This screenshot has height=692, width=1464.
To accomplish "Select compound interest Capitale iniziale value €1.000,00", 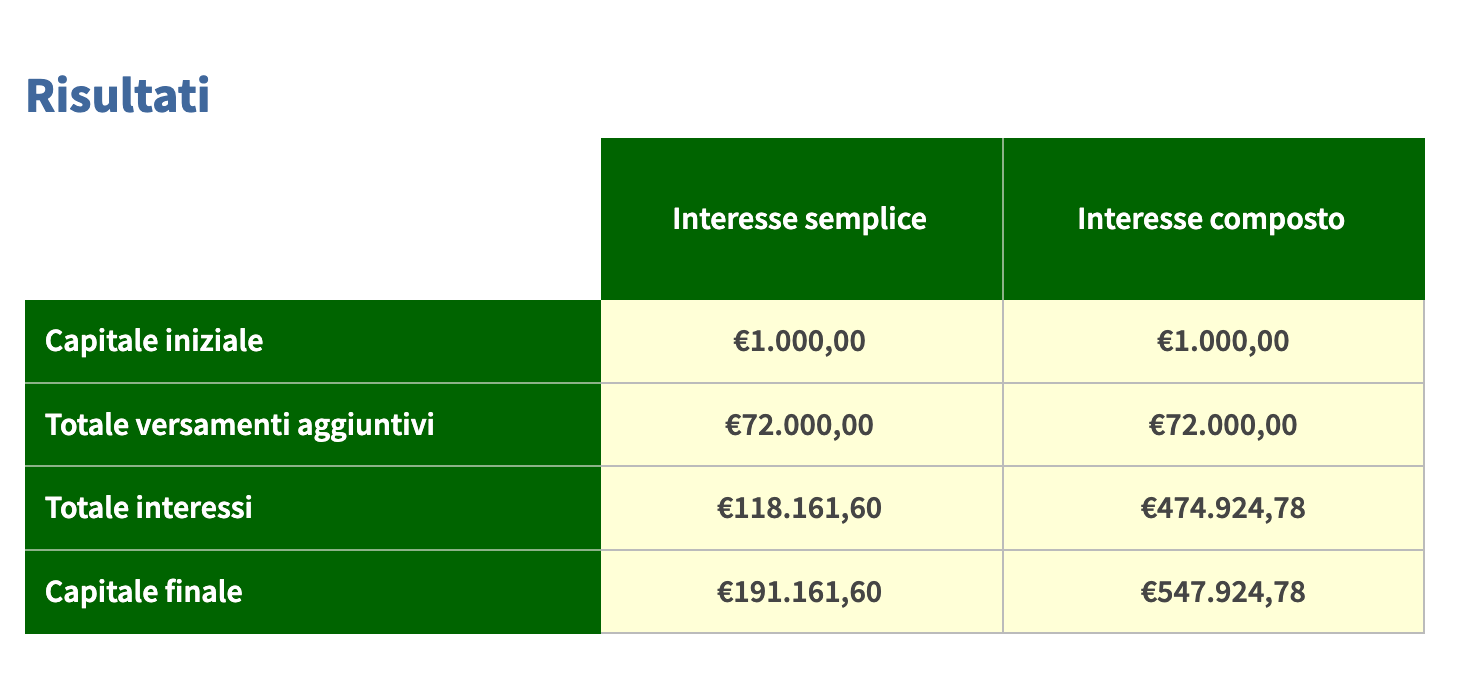I will coord(1213,341).
